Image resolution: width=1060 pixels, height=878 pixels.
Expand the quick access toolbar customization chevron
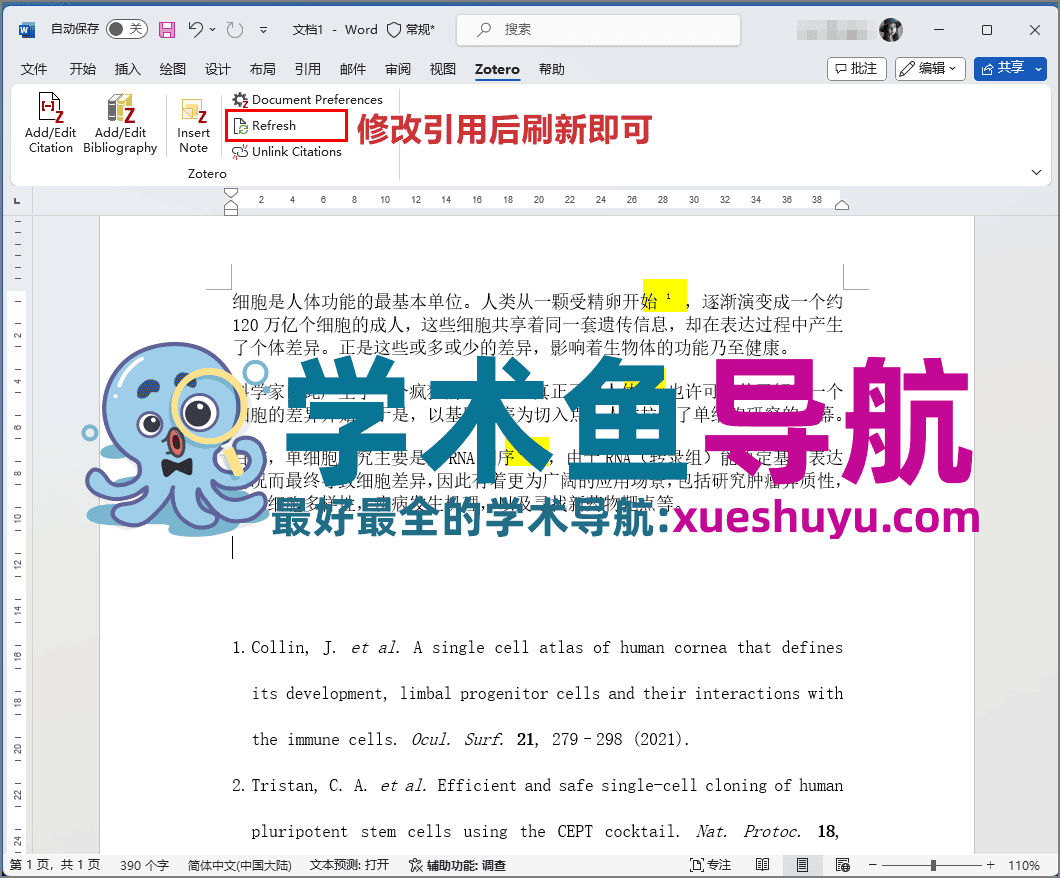(x=264, y=30)
